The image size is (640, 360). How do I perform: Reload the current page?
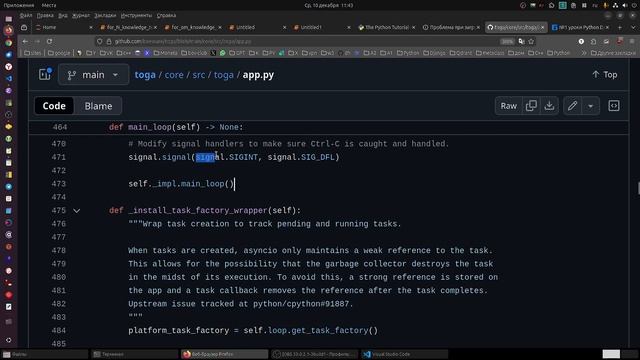[x=49, y=41]
